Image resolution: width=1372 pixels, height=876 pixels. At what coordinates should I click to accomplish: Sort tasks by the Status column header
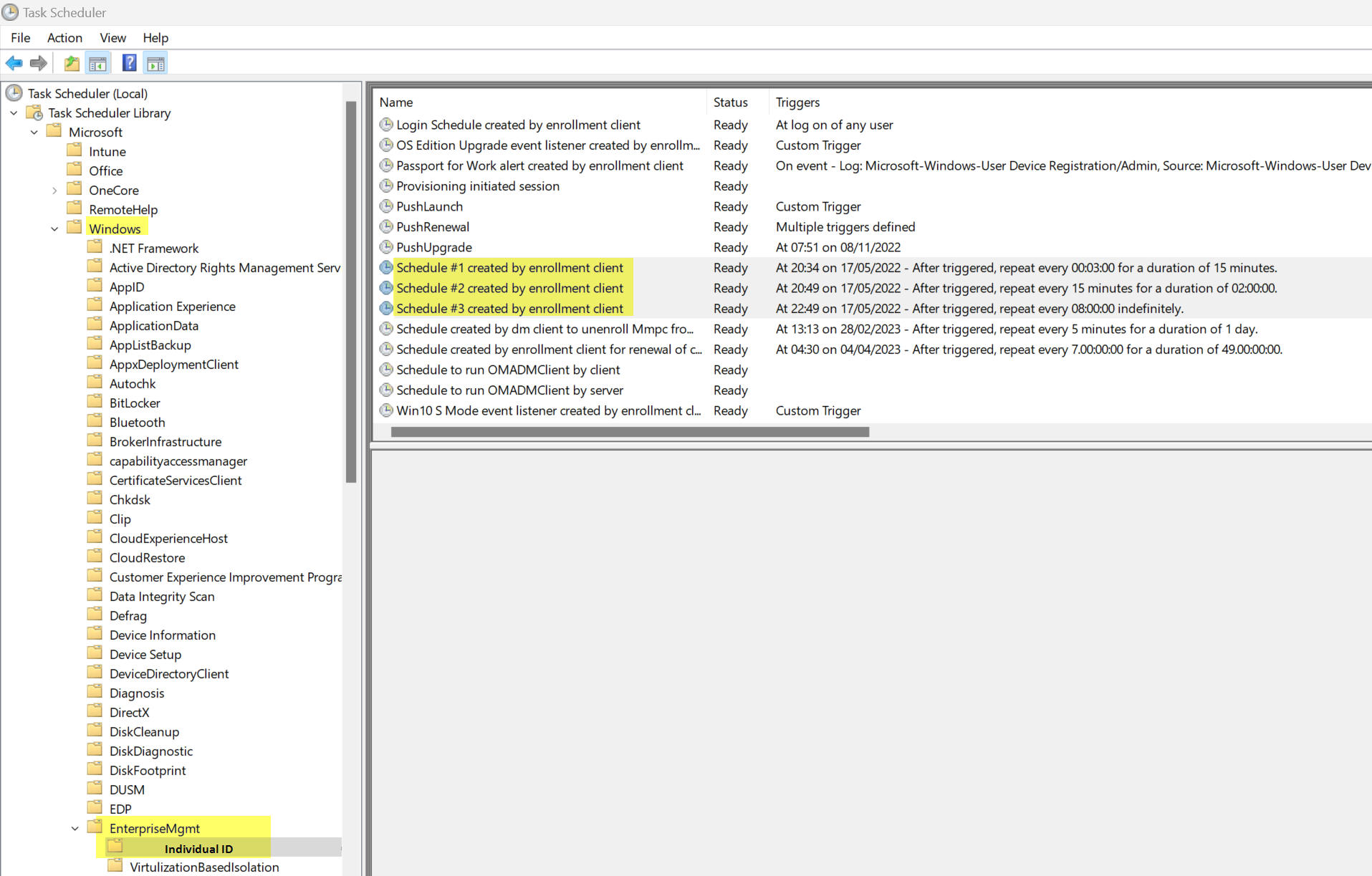pos(730,102)
